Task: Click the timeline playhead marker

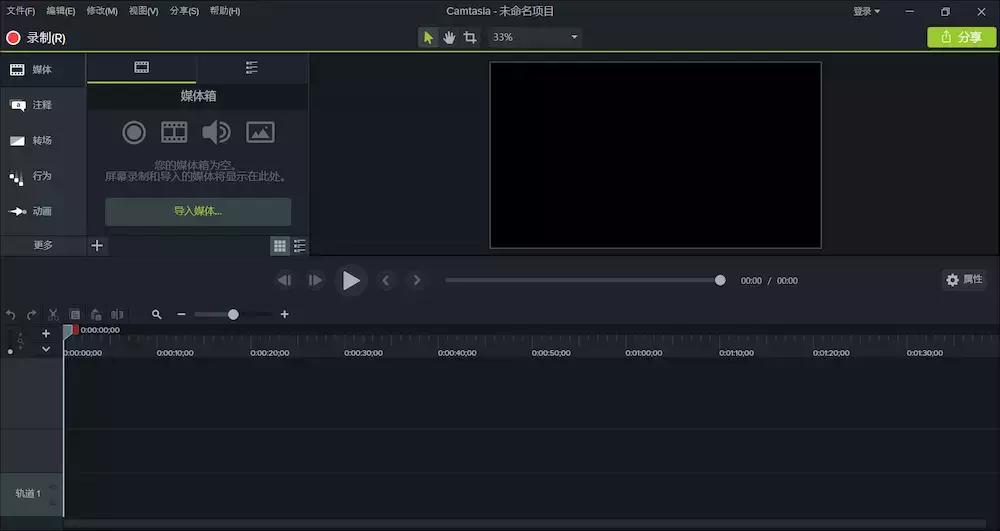Action: (x=68, y=330)
